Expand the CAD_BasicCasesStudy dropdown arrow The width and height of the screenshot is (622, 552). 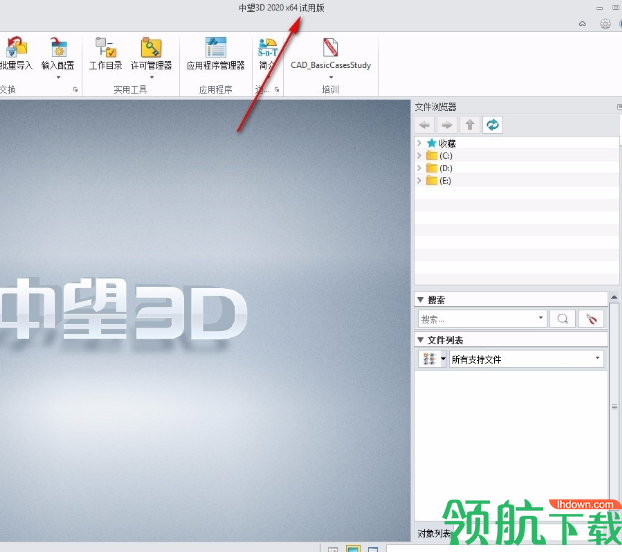331,77
